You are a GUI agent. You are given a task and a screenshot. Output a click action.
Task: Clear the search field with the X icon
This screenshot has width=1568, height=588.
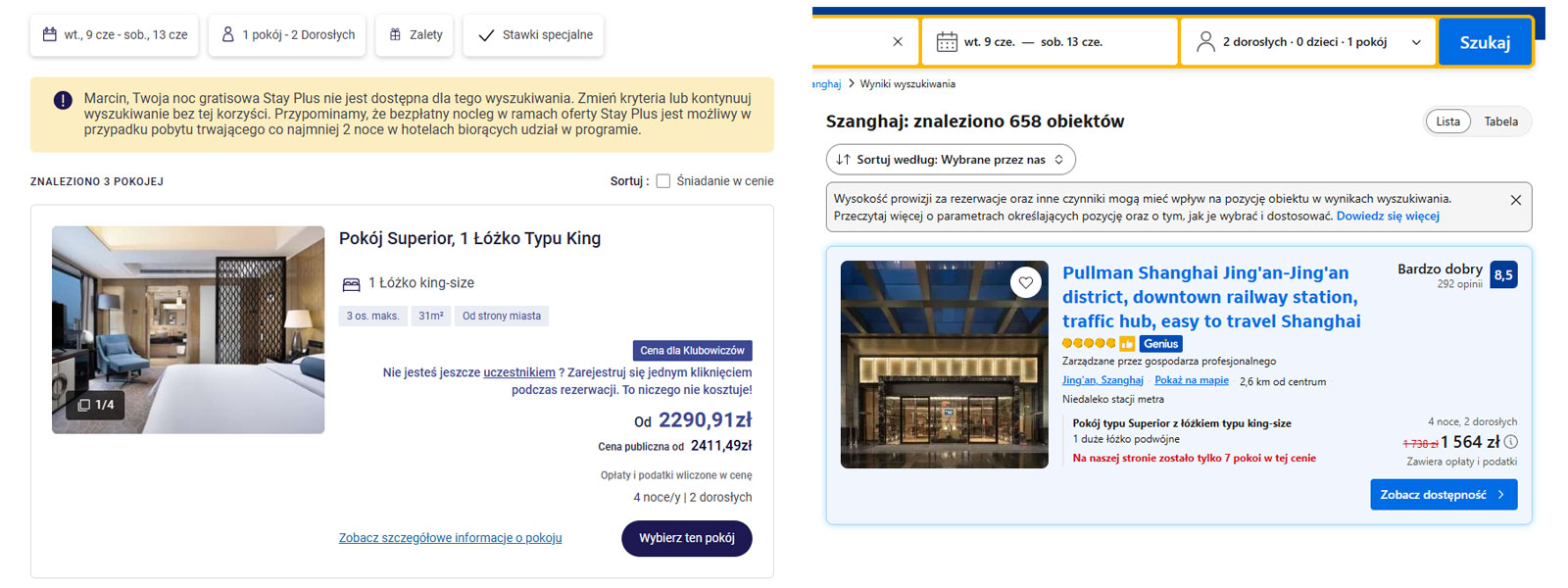(x=898, y=42)
